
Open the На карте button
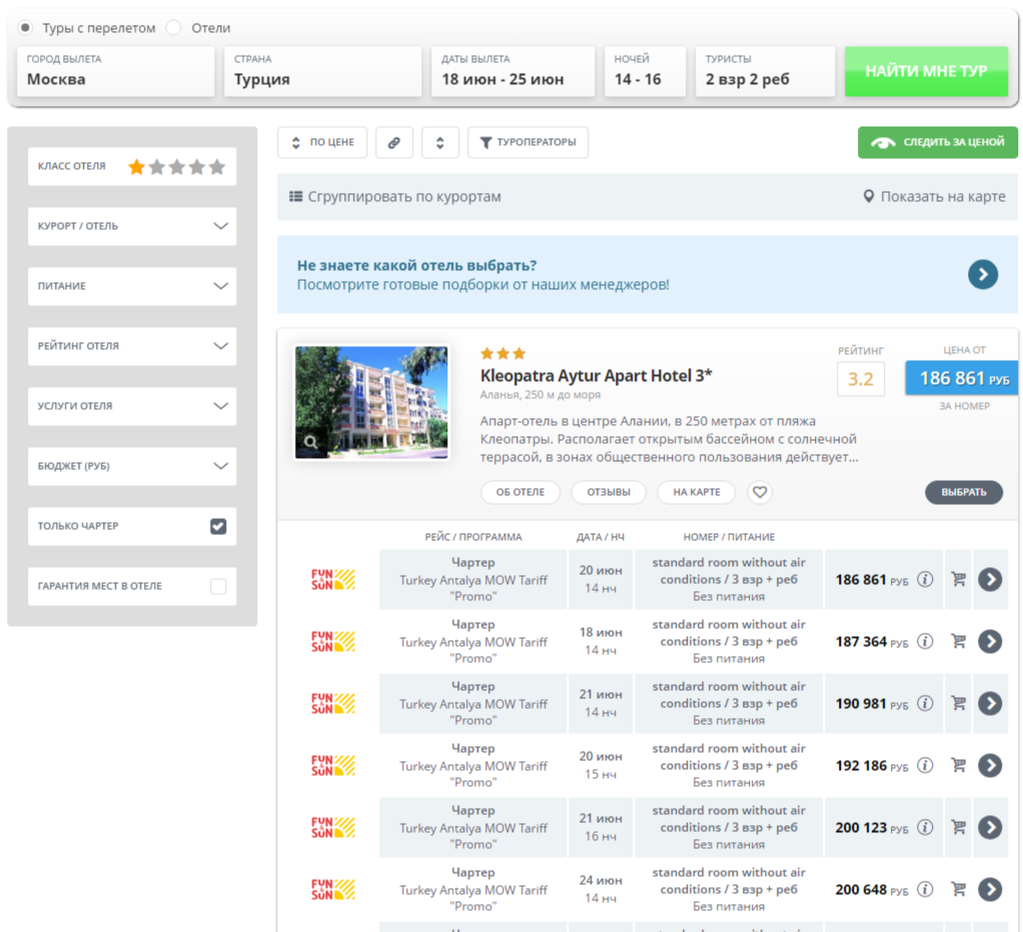tap(696, 492)
